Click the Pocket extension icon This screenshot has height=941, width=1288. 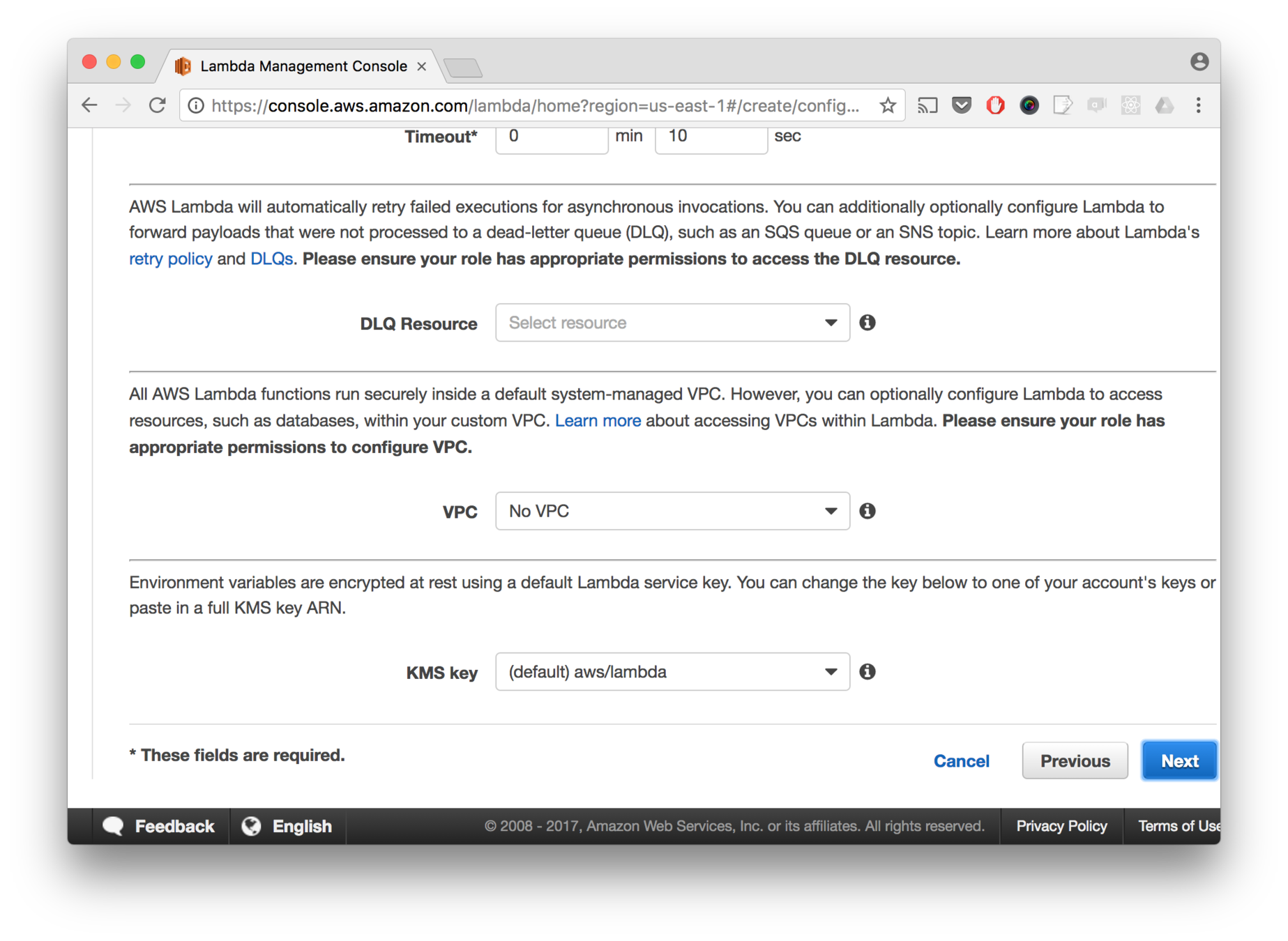pos(962,105)
